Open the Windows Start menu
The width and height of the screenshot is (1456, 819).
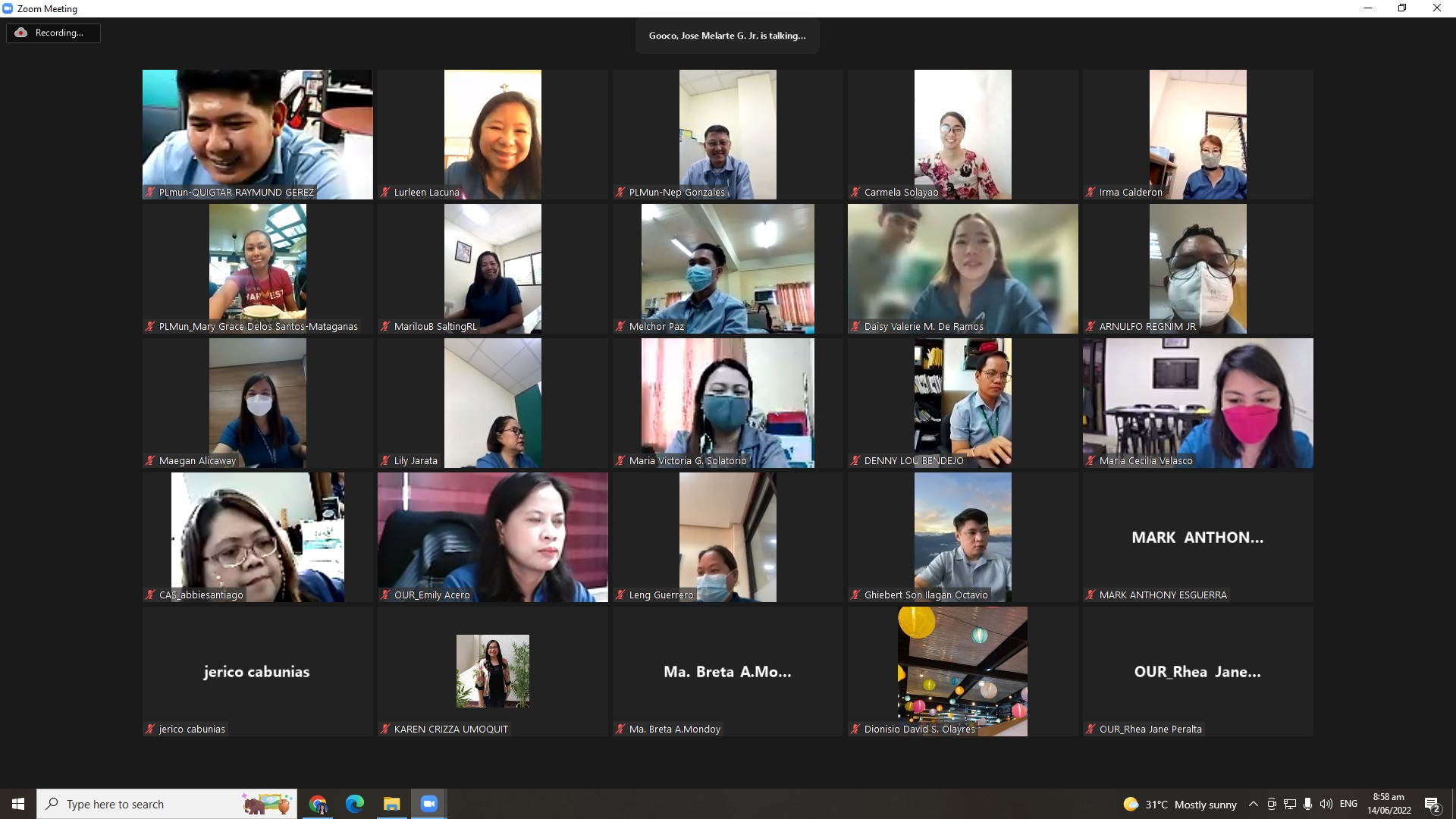[x=18, y=804]
